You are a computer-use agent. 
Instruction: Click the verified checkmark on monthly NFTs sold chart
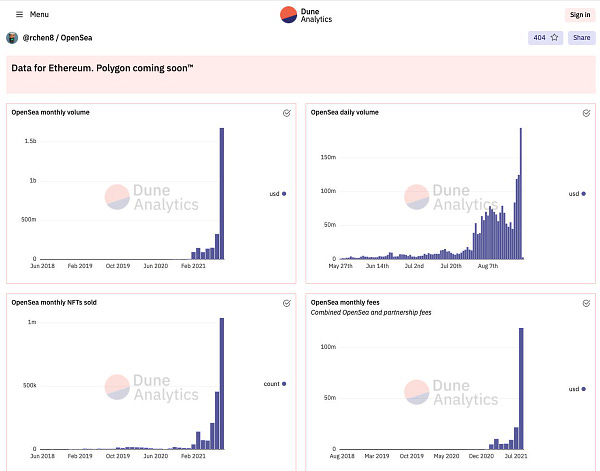287,303
